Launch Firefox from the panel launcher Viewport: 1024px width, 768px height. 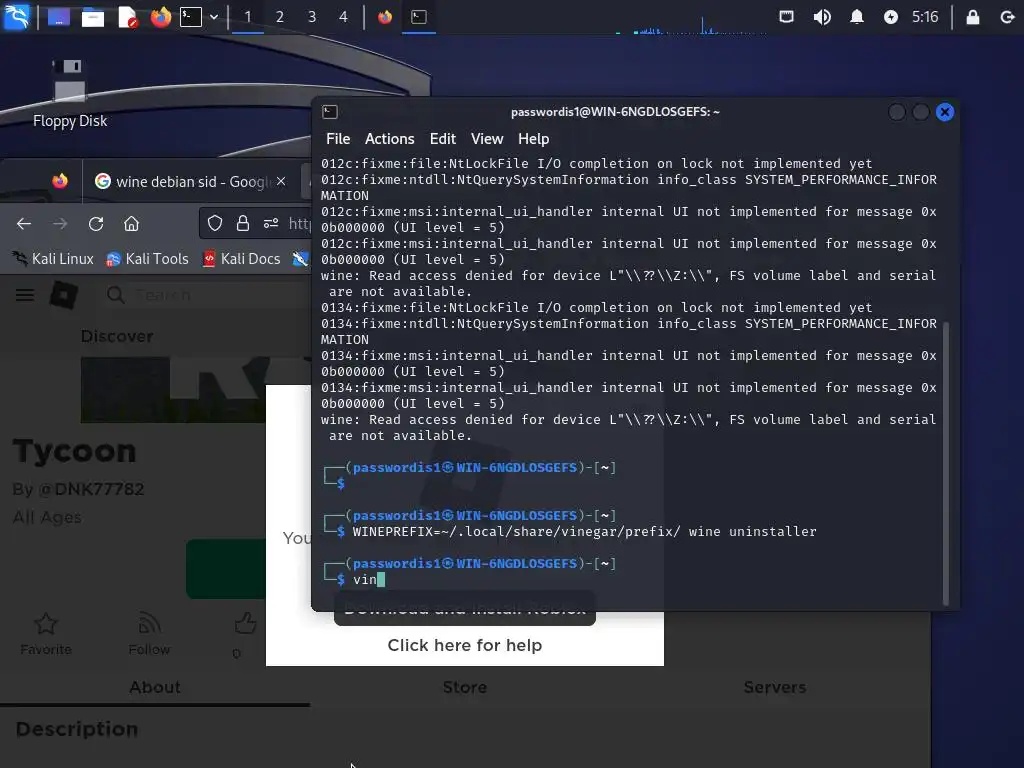(160, 17)
